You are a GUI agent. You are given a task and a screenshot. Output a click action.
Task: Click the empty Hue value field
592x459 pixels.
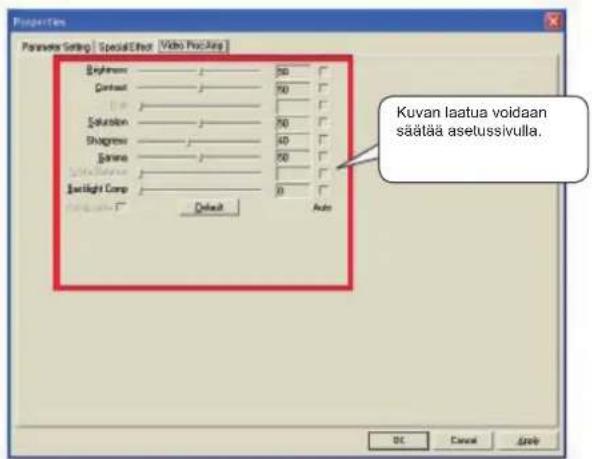pos(293,106)
